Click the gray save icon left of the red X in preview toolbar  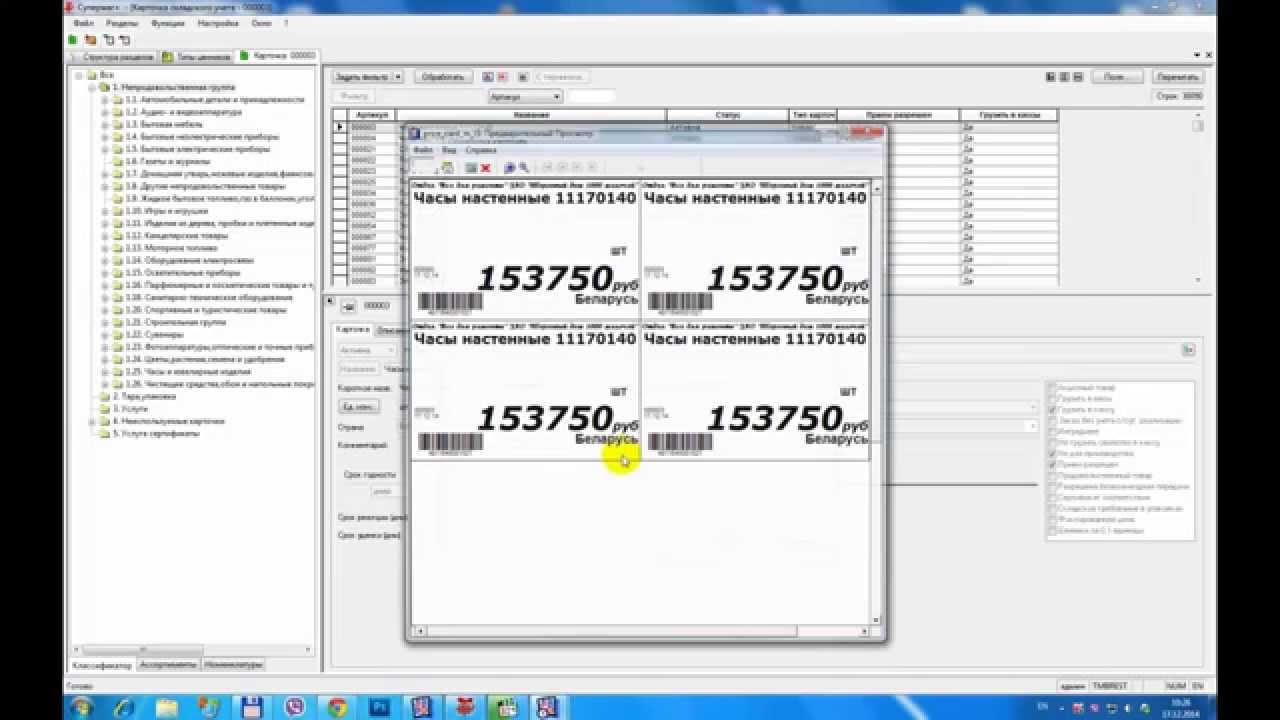click(471, 168)
